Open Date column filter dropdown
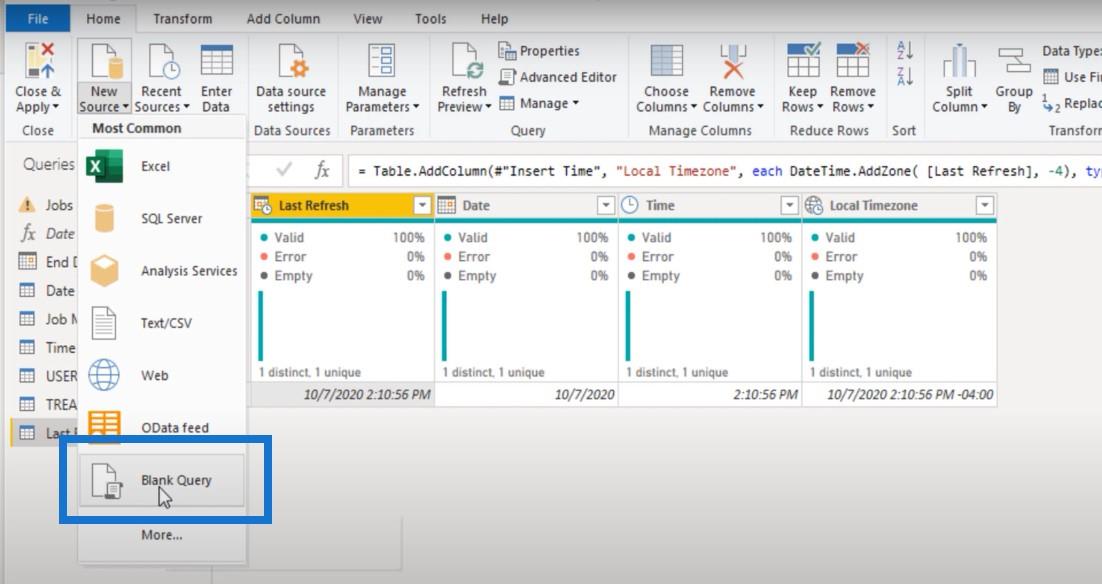The height and width of the screenshot is (584, 1102). coord(606,205)
